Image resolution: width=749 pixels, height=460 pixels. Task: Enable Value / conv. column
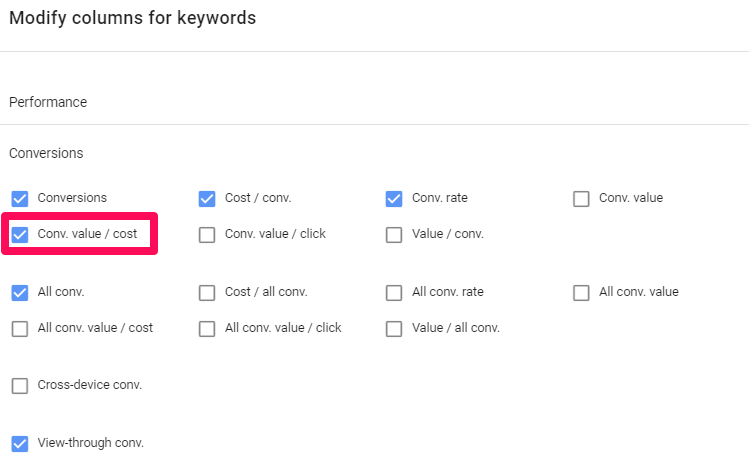[x=394, y=234]
